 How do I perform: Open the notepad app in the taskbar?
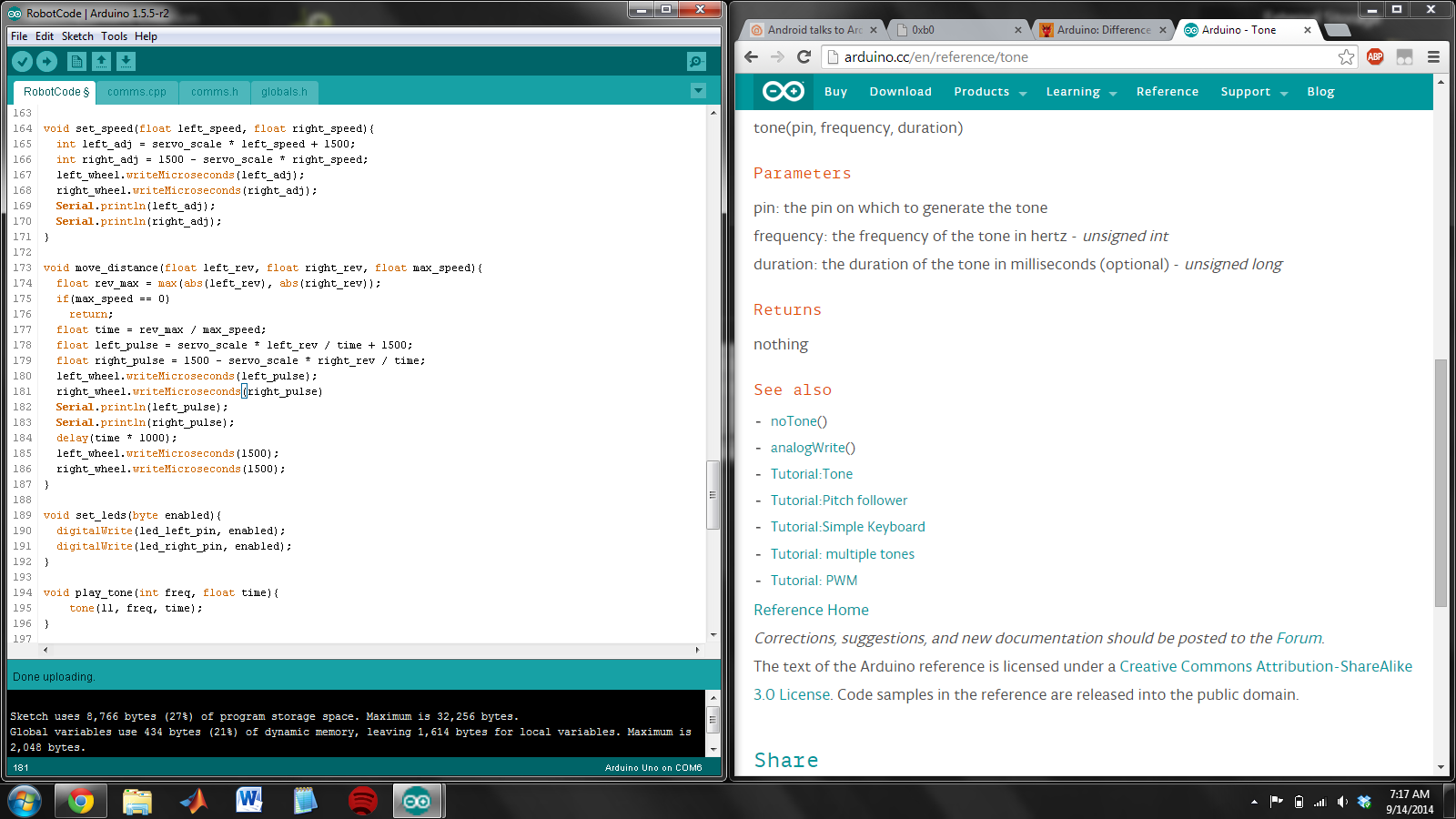[x=306, y=801]
